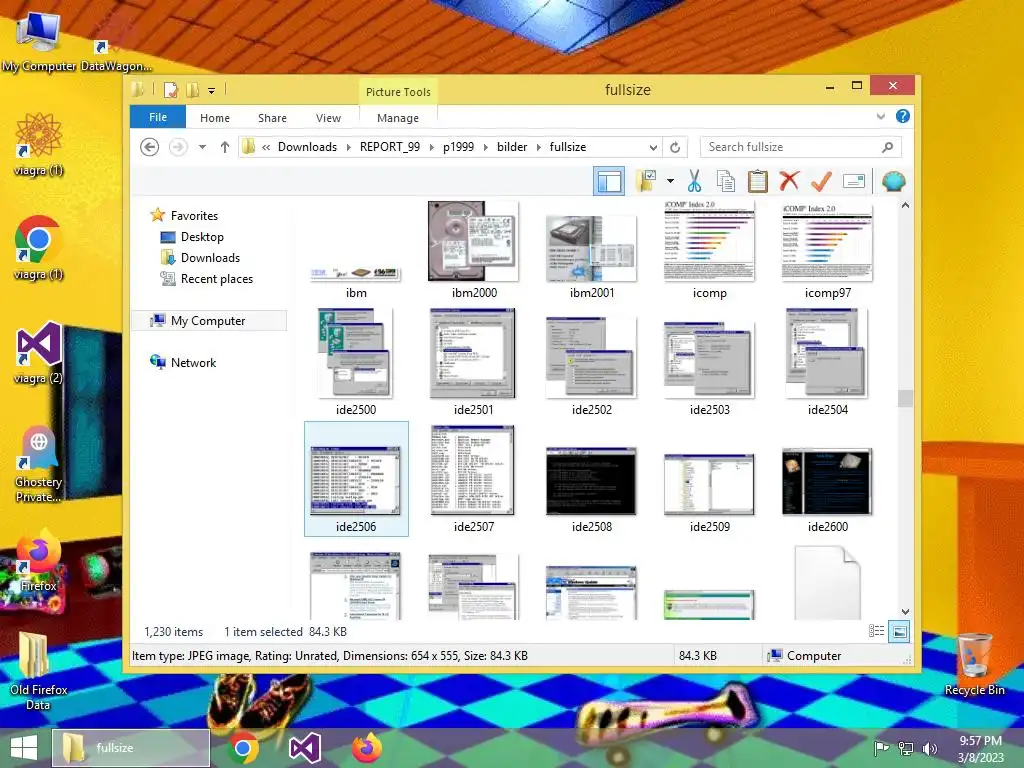Switch to the View ribbon tab

328,118
